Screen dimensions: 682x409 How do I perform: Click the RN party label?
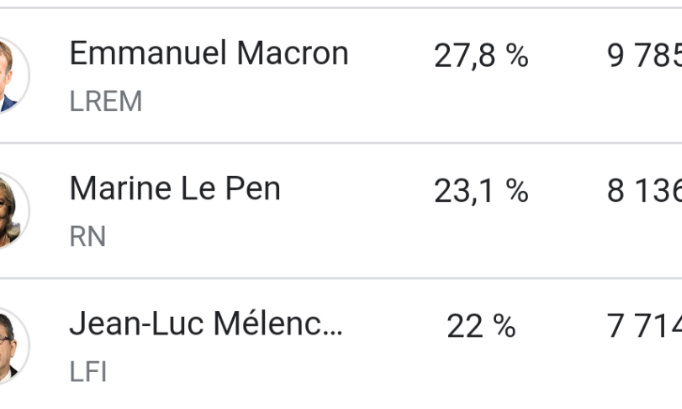tap(87, 236)
